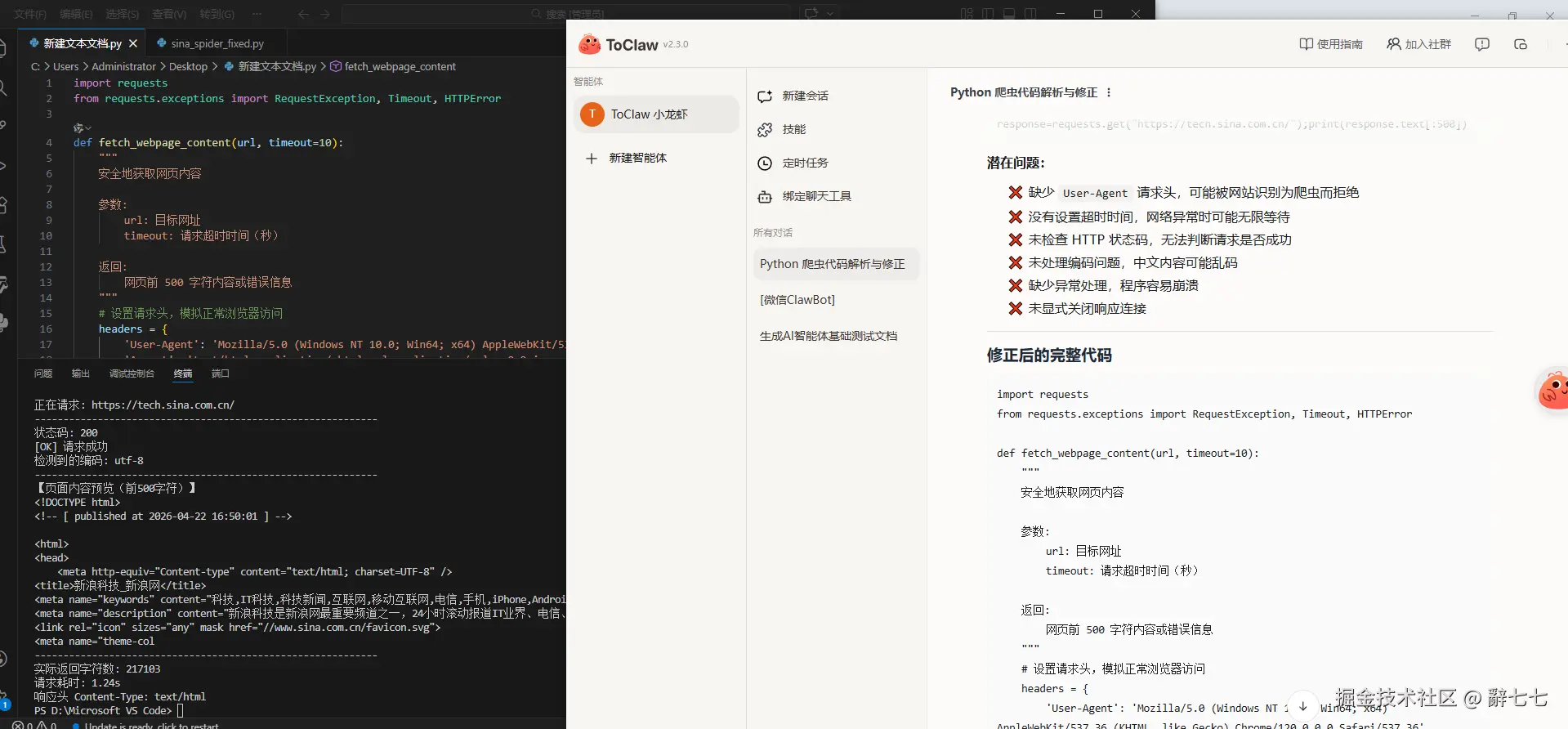The height and width of the screenshot is (729, 1568).
Task: Select the ToClaw 小龙虾 agent
Action: coord(656,114)
